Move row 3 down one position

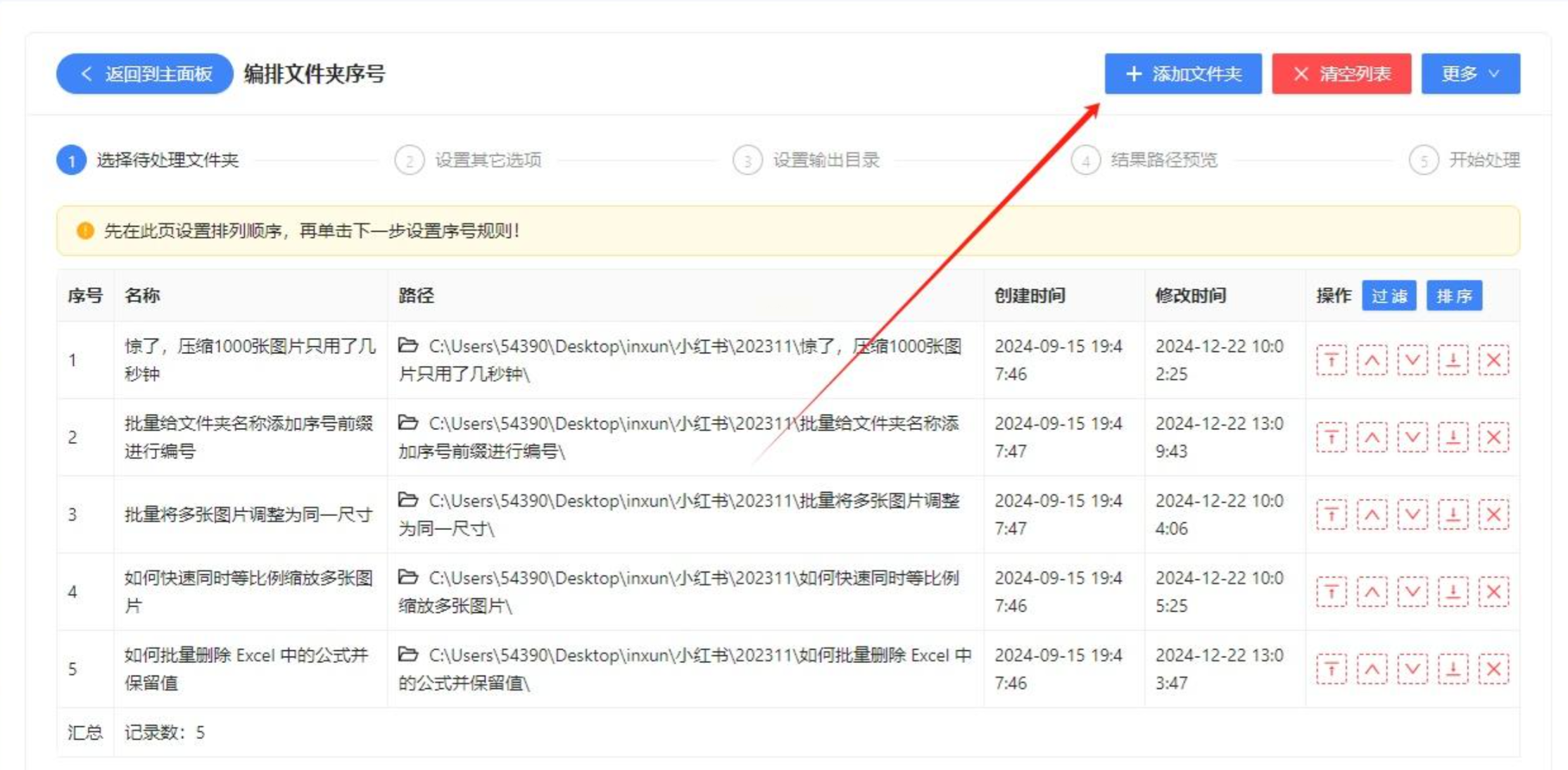click(1412, 515)
